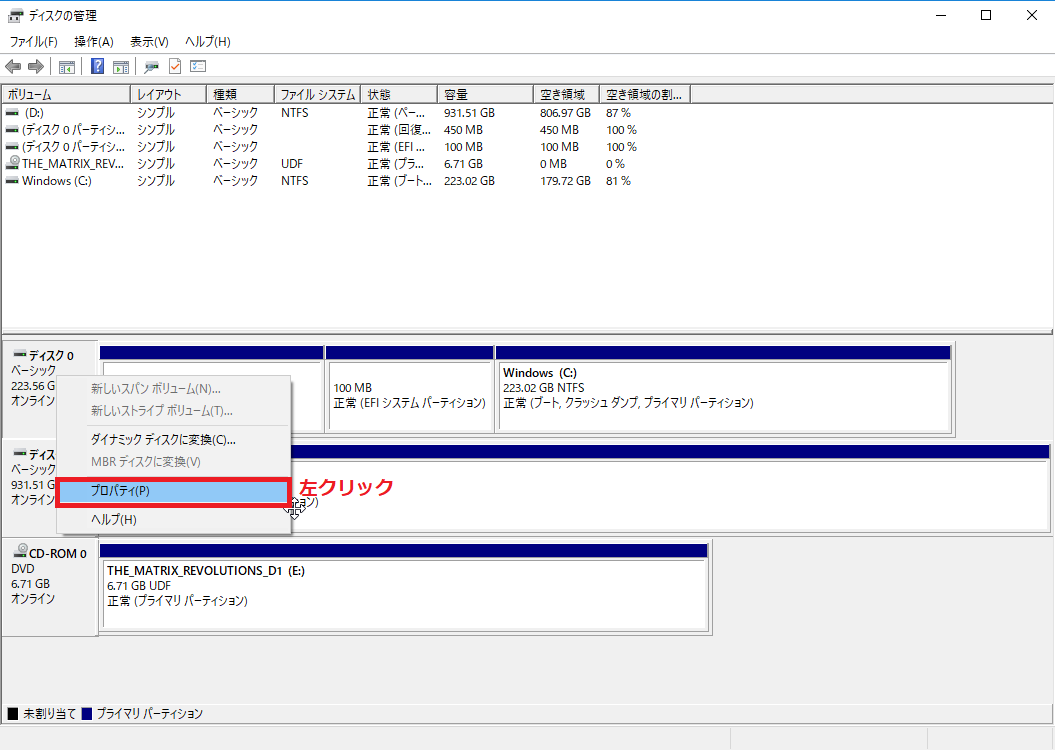
Task: Open the ファイル(F) menu
Action: [34, 42]
